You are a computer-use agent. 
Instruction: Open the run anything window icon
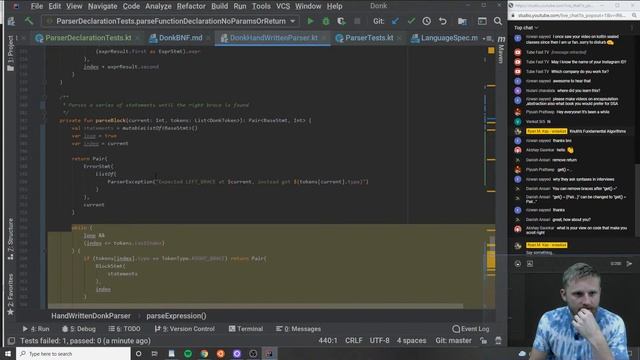482,21
